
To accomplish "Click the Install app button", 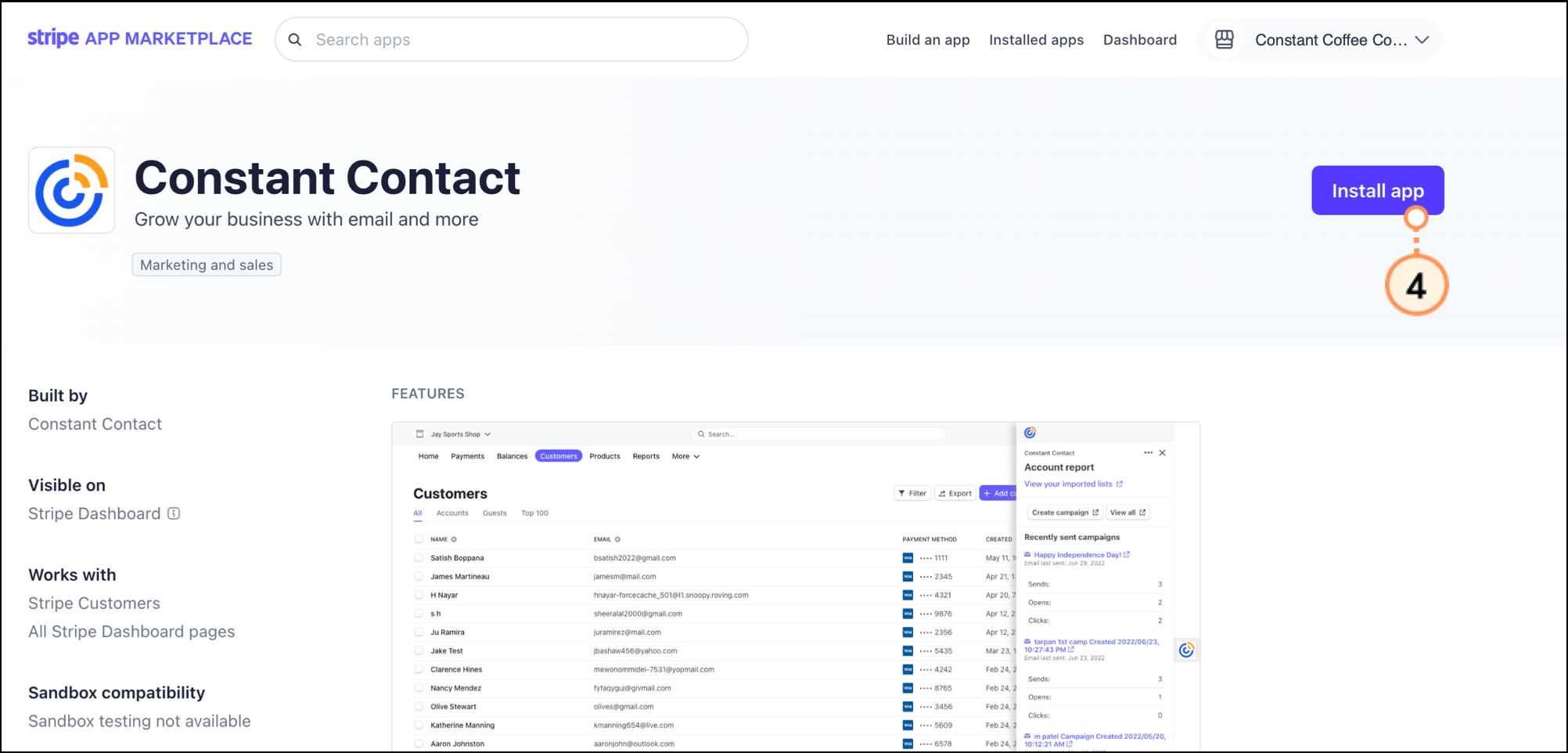I will (1378, 190).
